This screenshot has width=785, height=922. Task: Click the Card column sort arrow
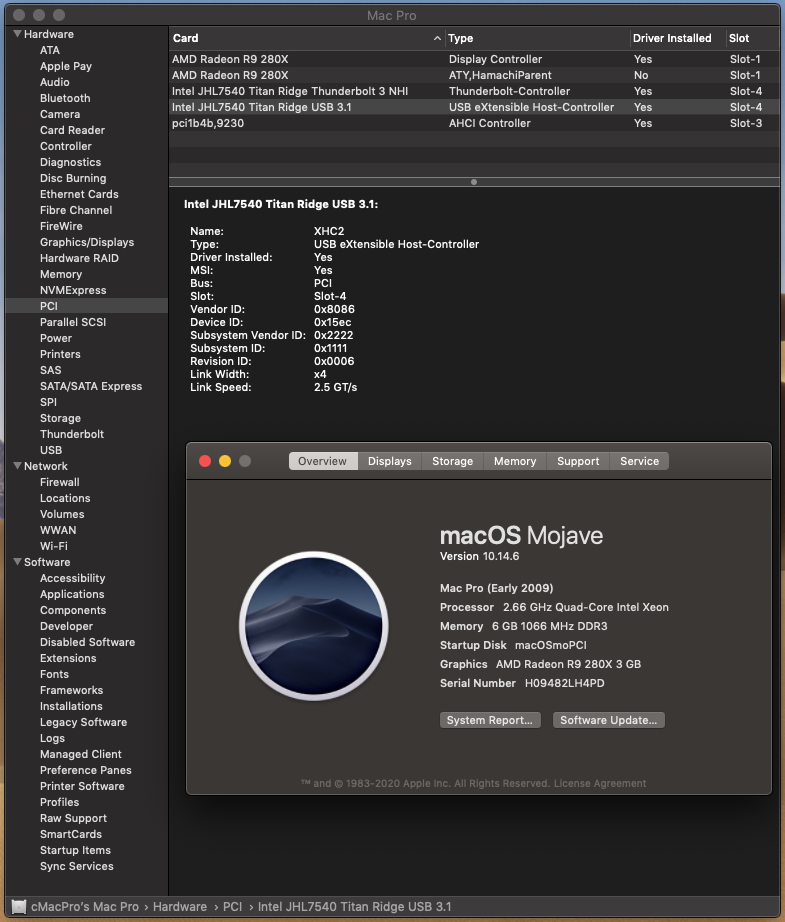(x=437, y=38)
